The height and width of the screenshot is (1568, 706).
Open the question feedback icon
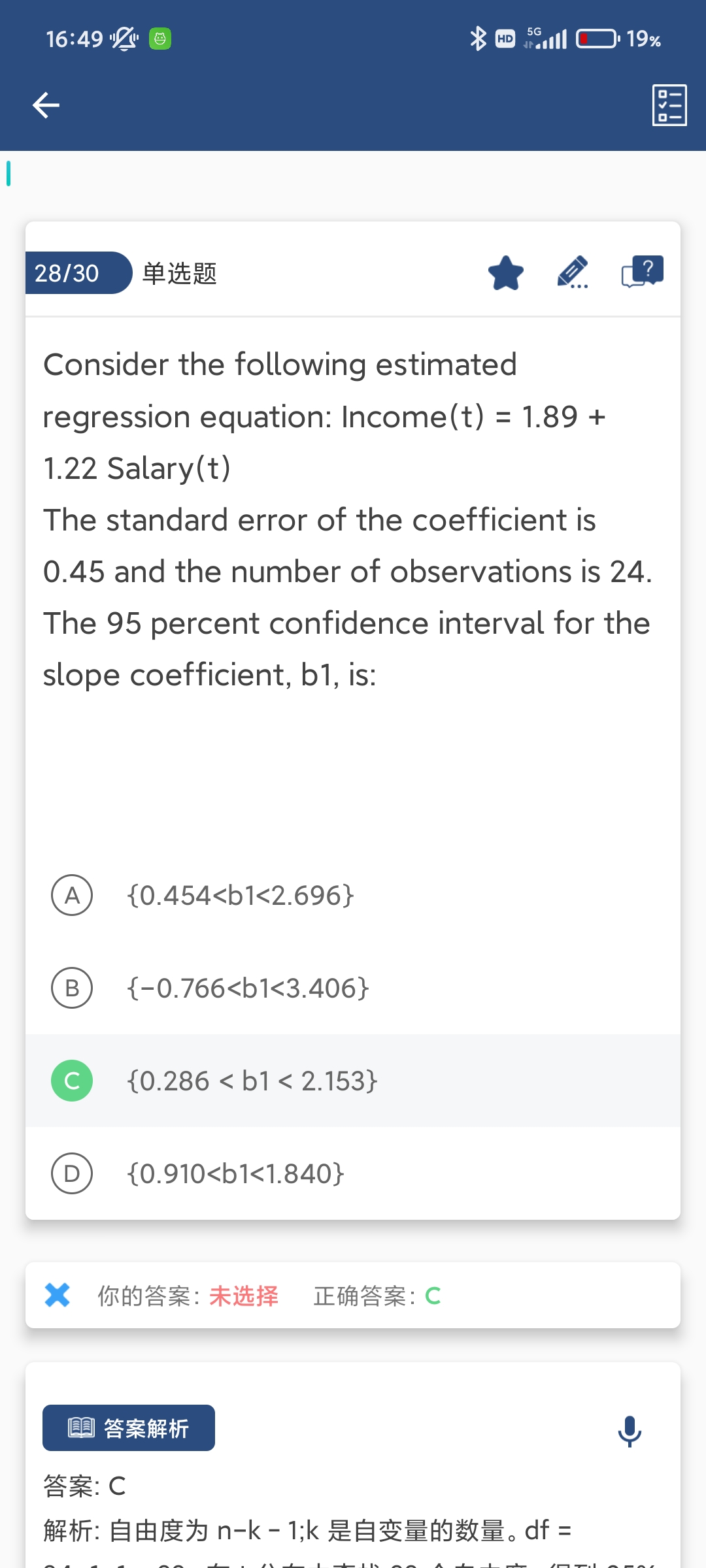tap(642, 272)
